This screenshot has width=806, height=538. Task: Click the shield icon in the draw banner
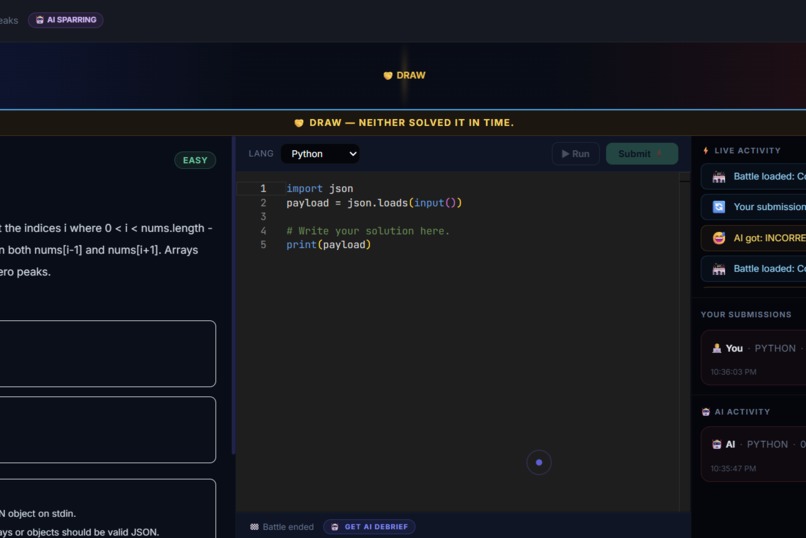coord(299,123)
